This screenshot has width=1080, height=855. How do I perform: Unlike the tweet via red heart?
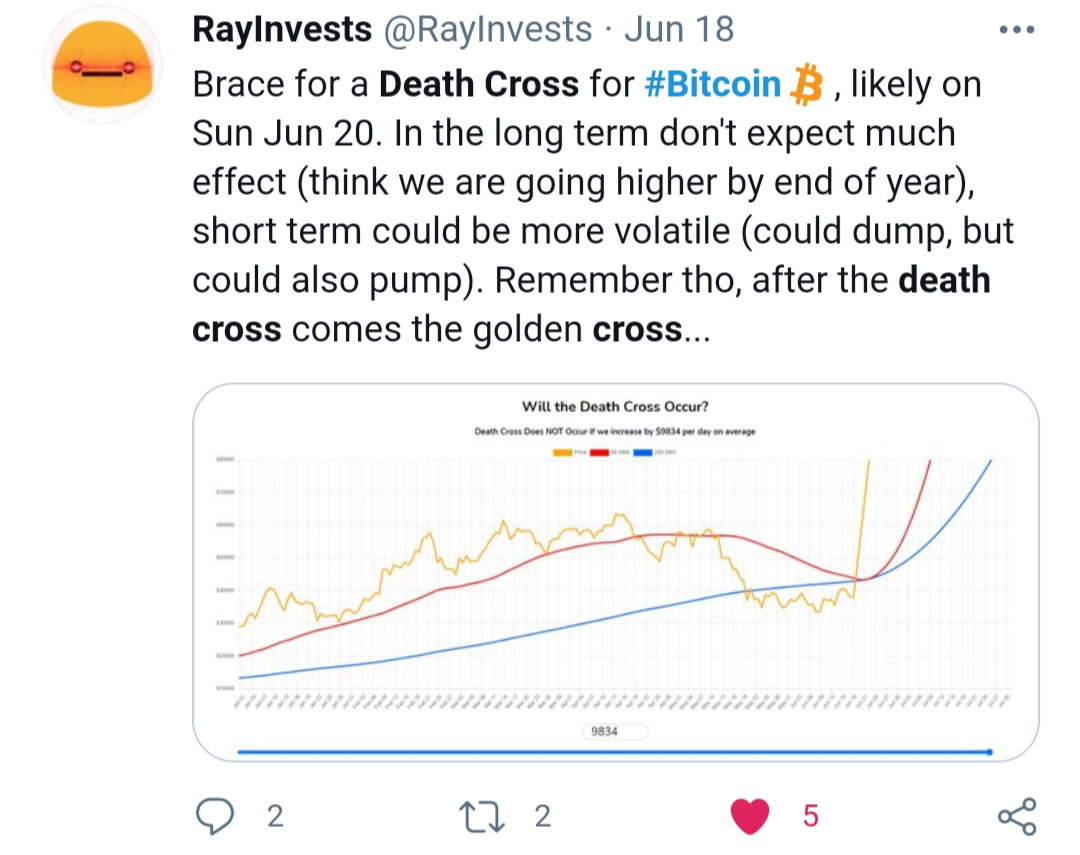coord(750,816)
